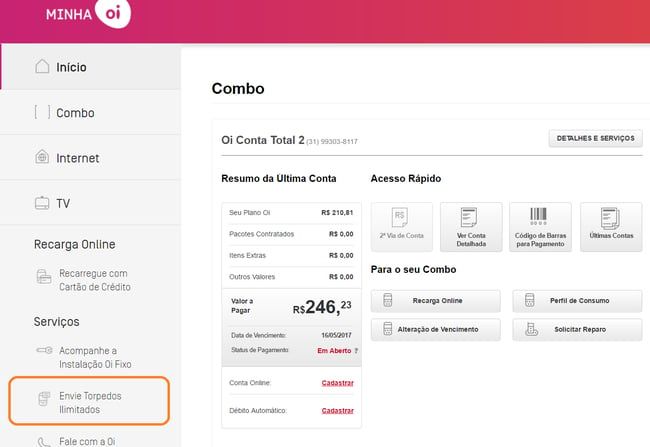
Task: Go to the TV section
Action: coord(90,203)
